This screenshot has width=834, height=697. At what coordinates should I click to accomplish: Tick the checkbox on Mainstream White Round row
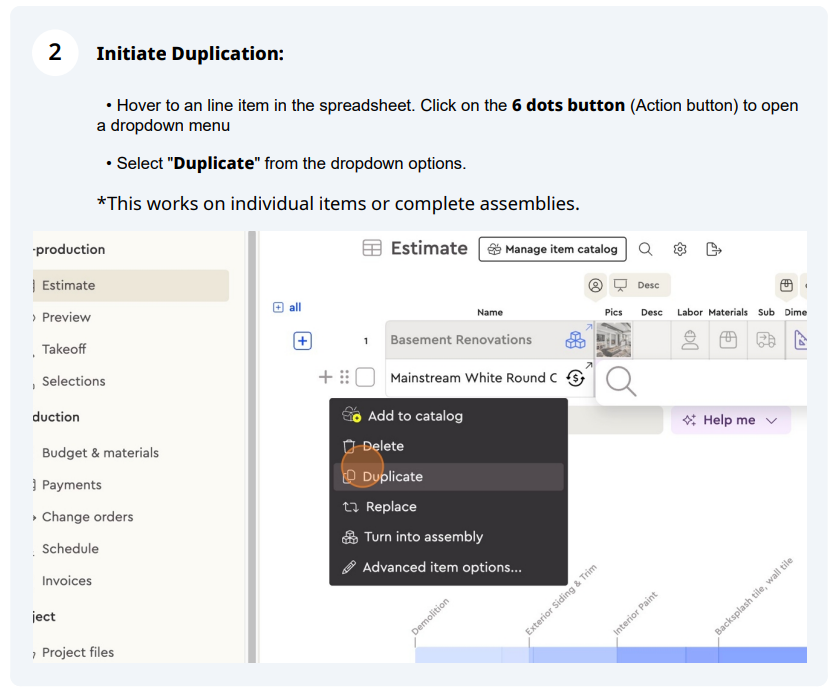pyautogui.click(x=365, y=377)
